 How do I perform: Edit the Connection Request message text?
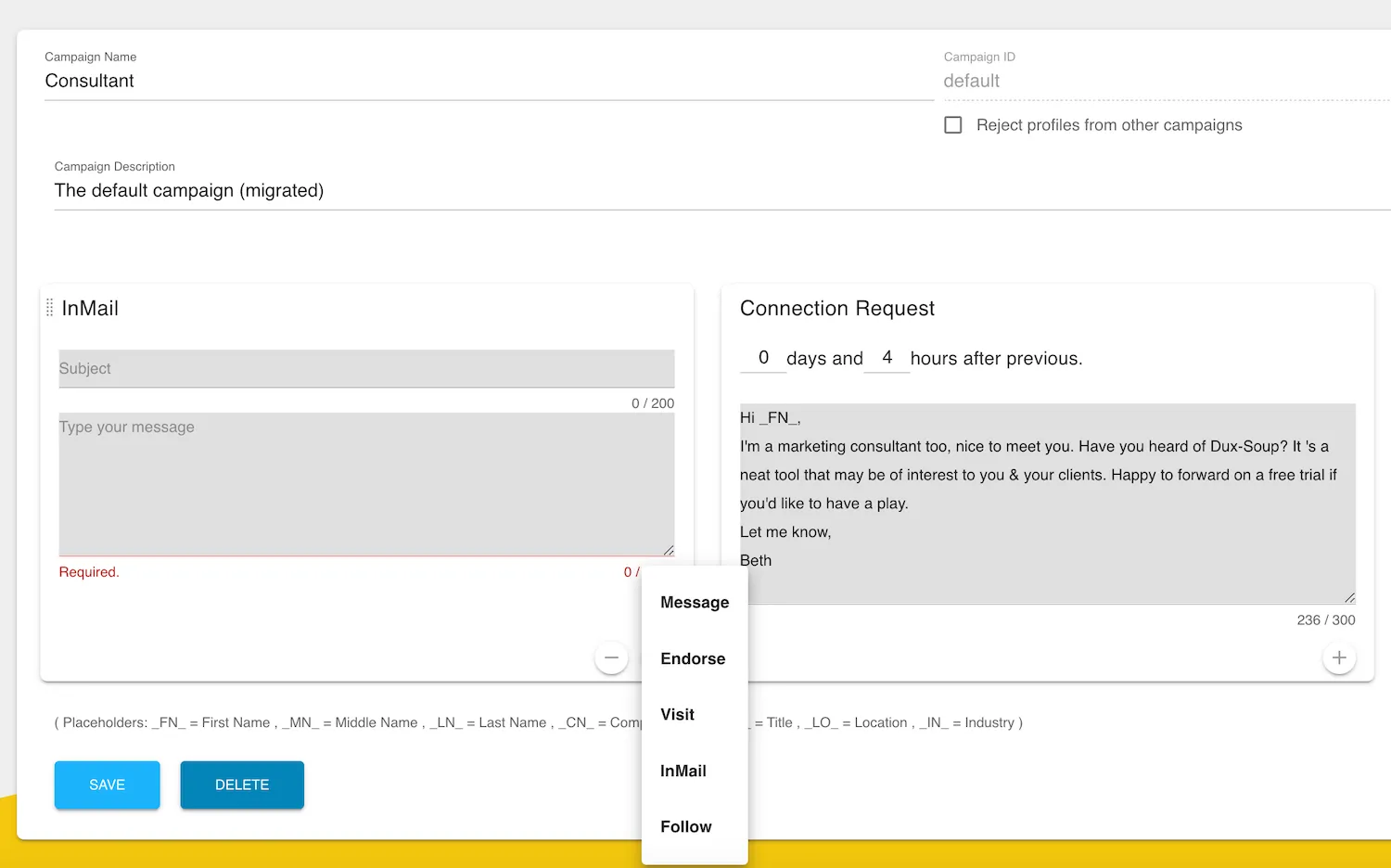point(1047,504)
